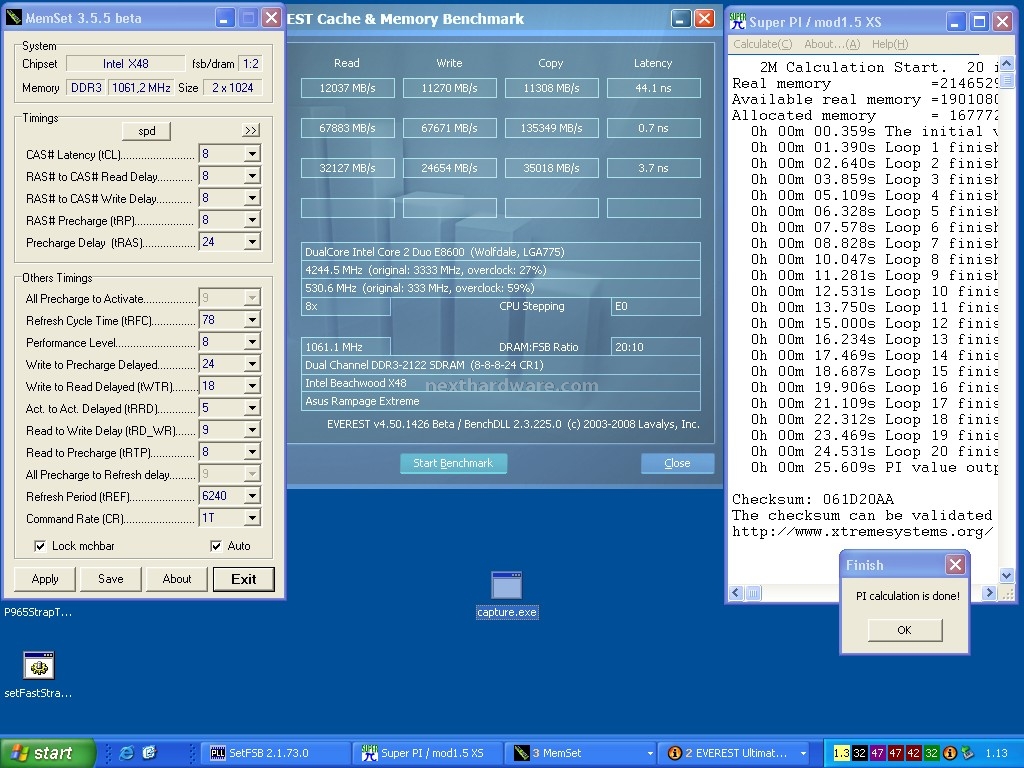Viewport: 1024px width, 768px height.
Task: Click the MemSet title bar app icon
Action: coord(14,18)
